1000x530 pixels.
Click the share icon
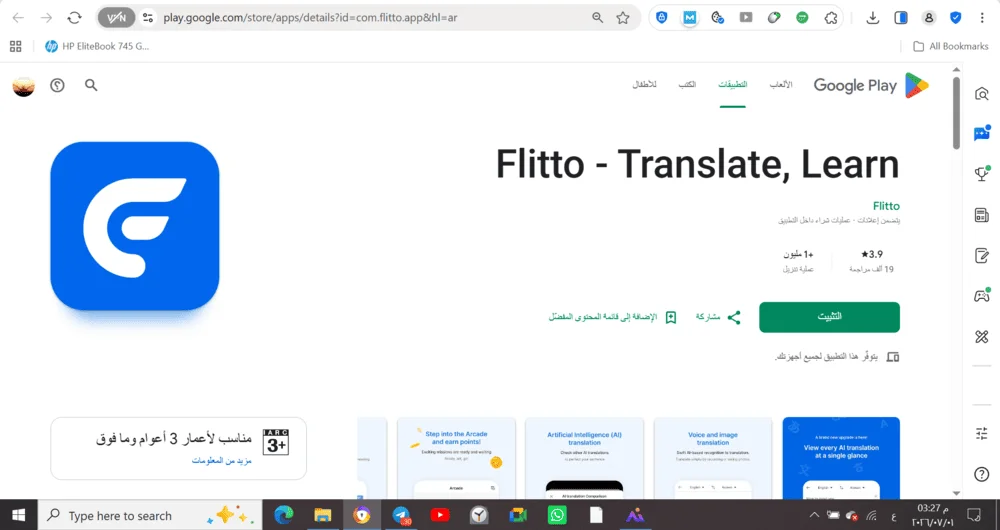(734, 317)
